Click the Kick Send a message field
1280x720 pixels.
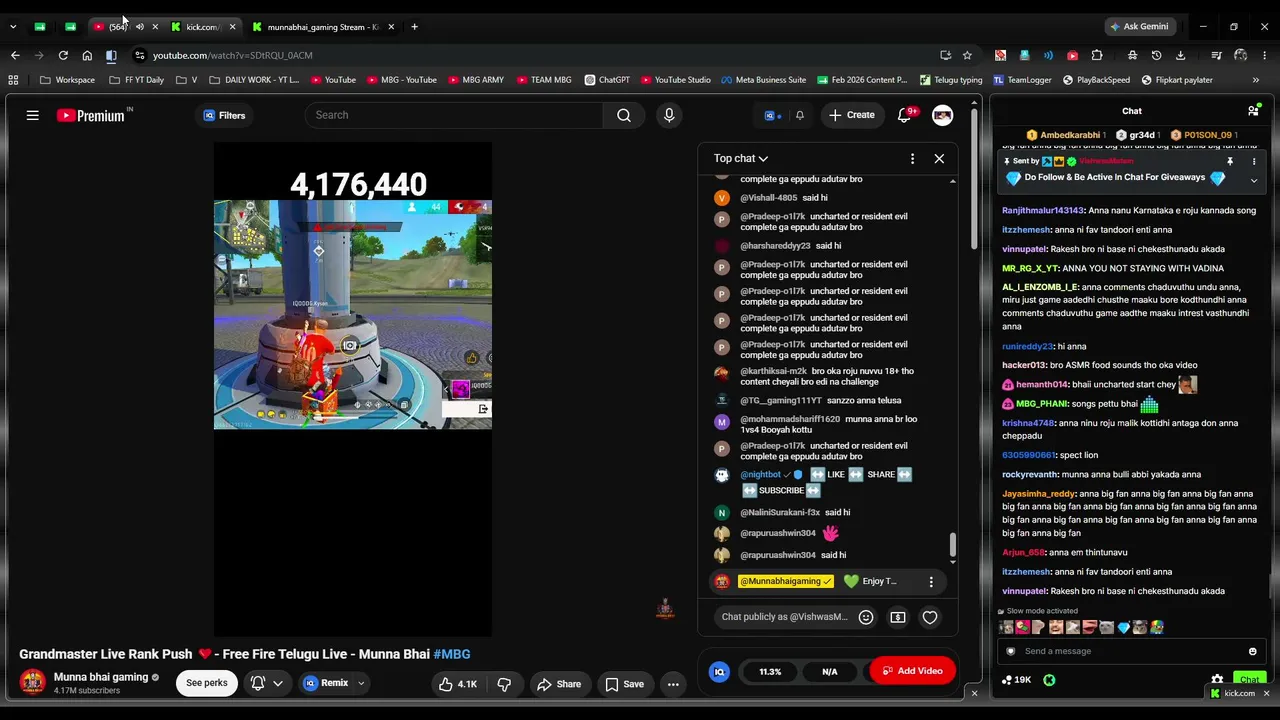click(1130, 651)
